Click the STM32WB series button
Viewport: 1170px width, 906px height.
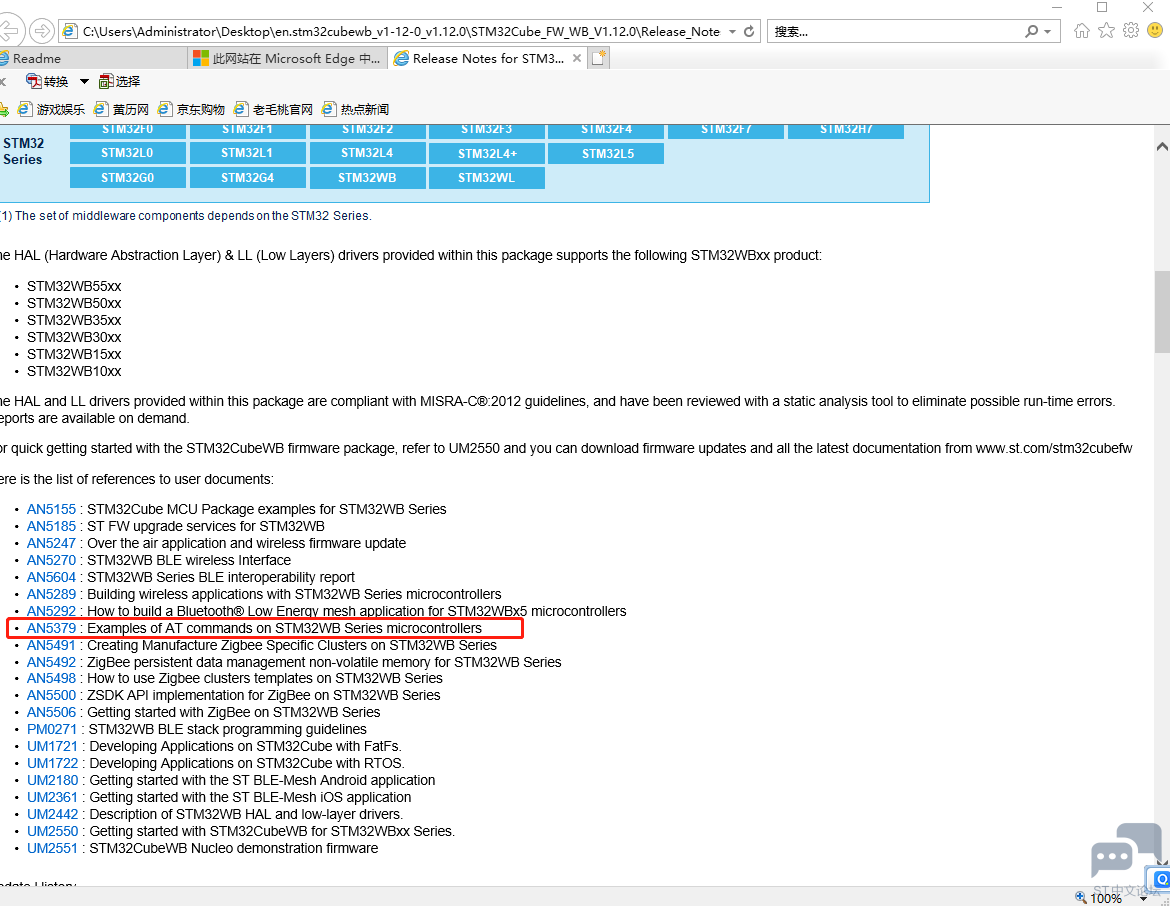(367, 178)
